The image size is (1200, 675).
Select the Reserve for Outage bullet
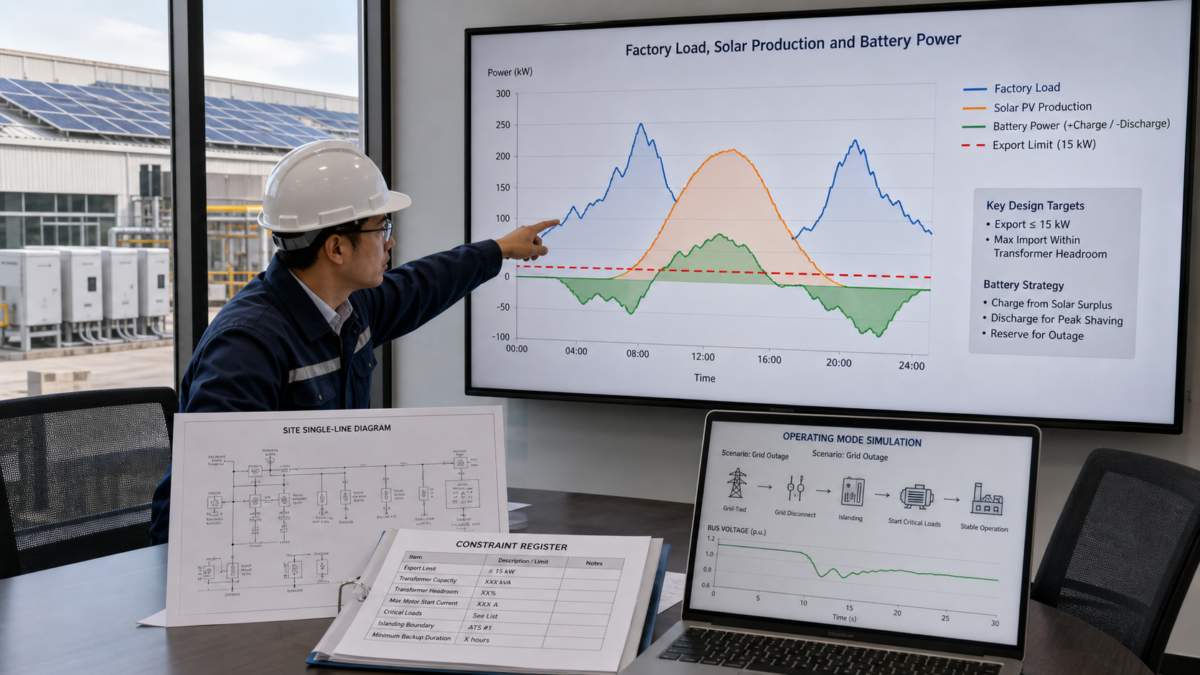point(1035,337)
